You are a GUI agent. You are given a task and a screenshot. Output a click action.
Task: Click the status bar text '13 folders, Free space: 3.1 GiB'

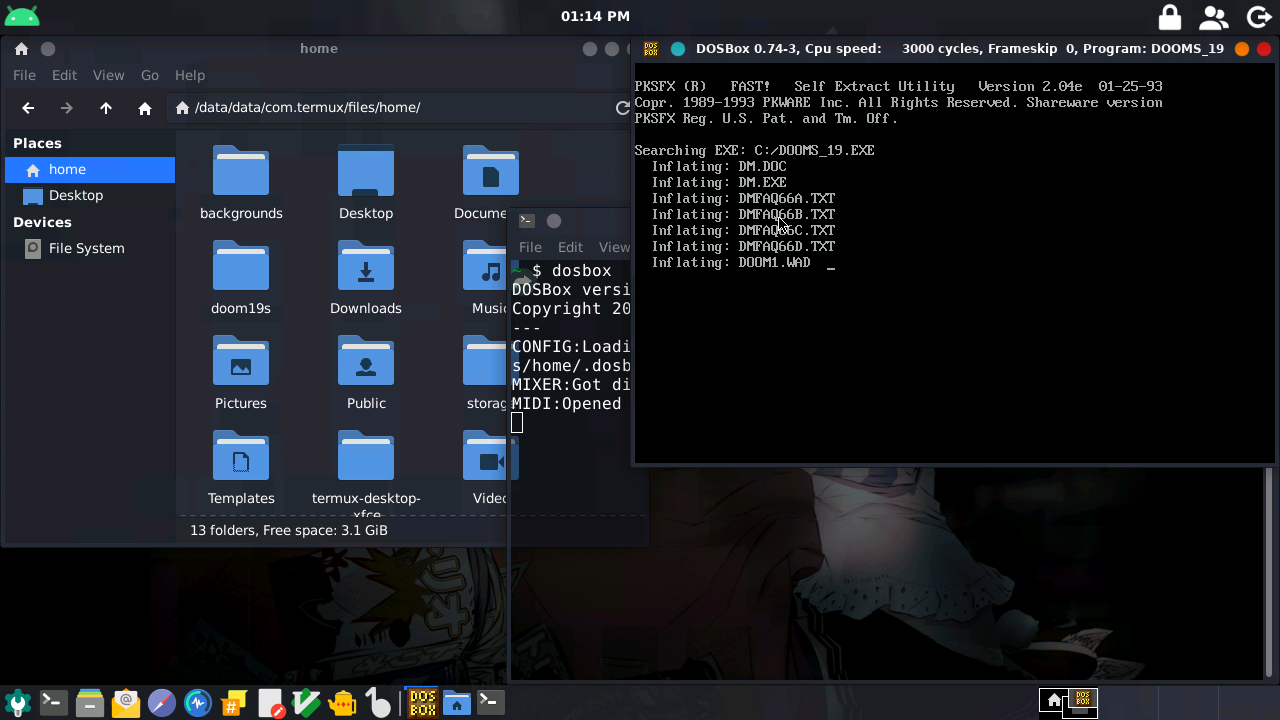point(289,530)
